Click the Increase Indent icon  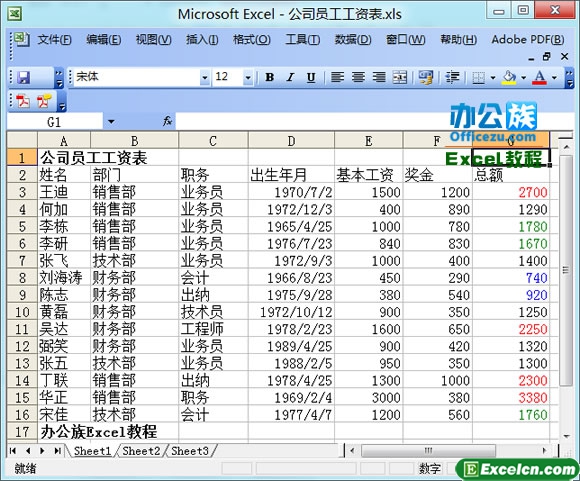coord(452,77)
